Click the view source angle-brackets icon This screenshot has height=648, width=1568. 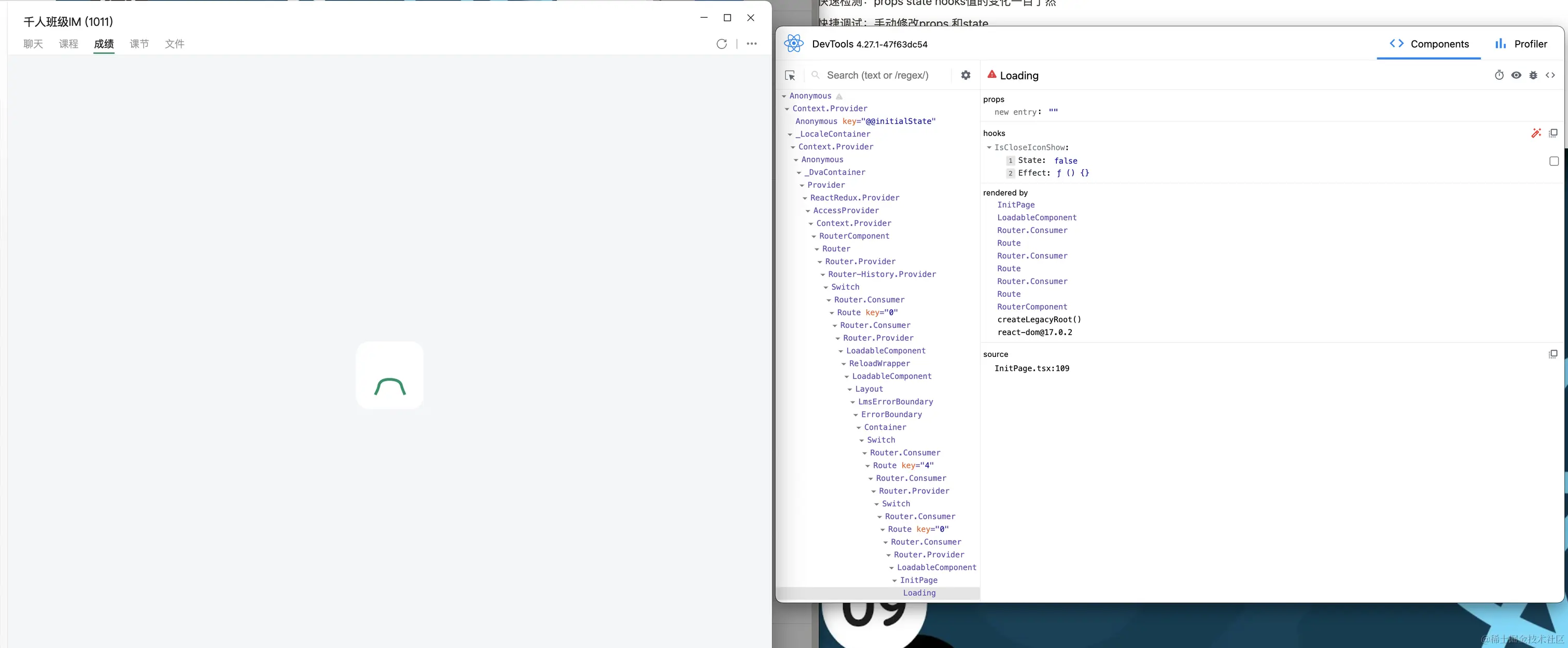tap(1550, 75)
